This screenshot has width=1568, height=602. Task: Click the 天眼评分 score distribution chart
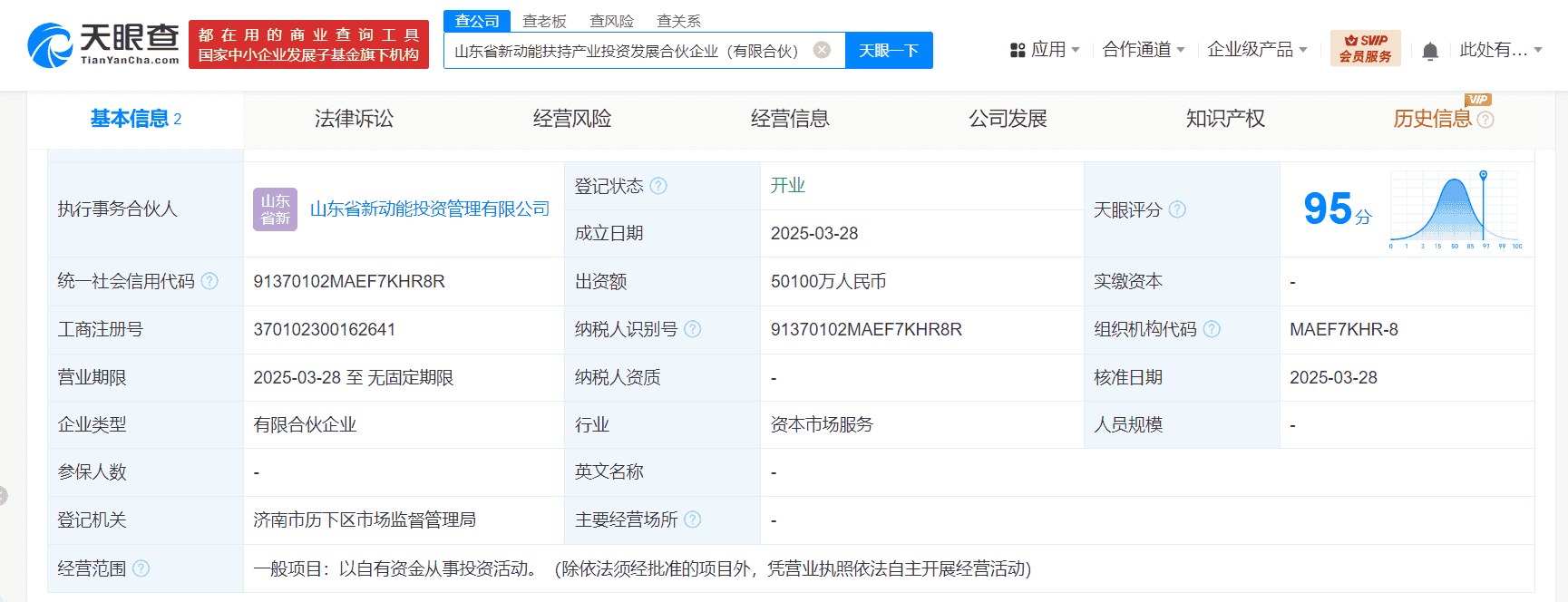[x=1456, y=209]
